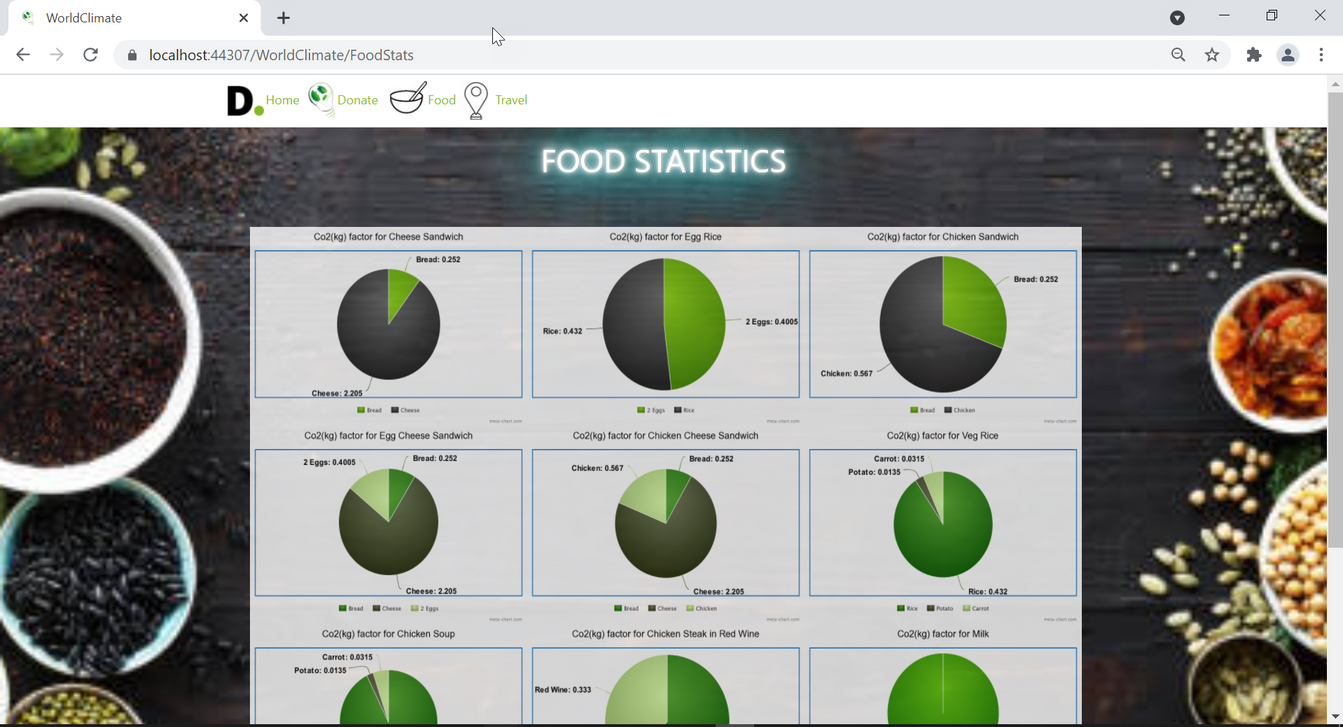Click the Rice legend swatch under Egg Rice chart
The image size is (1343, 727).
tap(678, 410)
